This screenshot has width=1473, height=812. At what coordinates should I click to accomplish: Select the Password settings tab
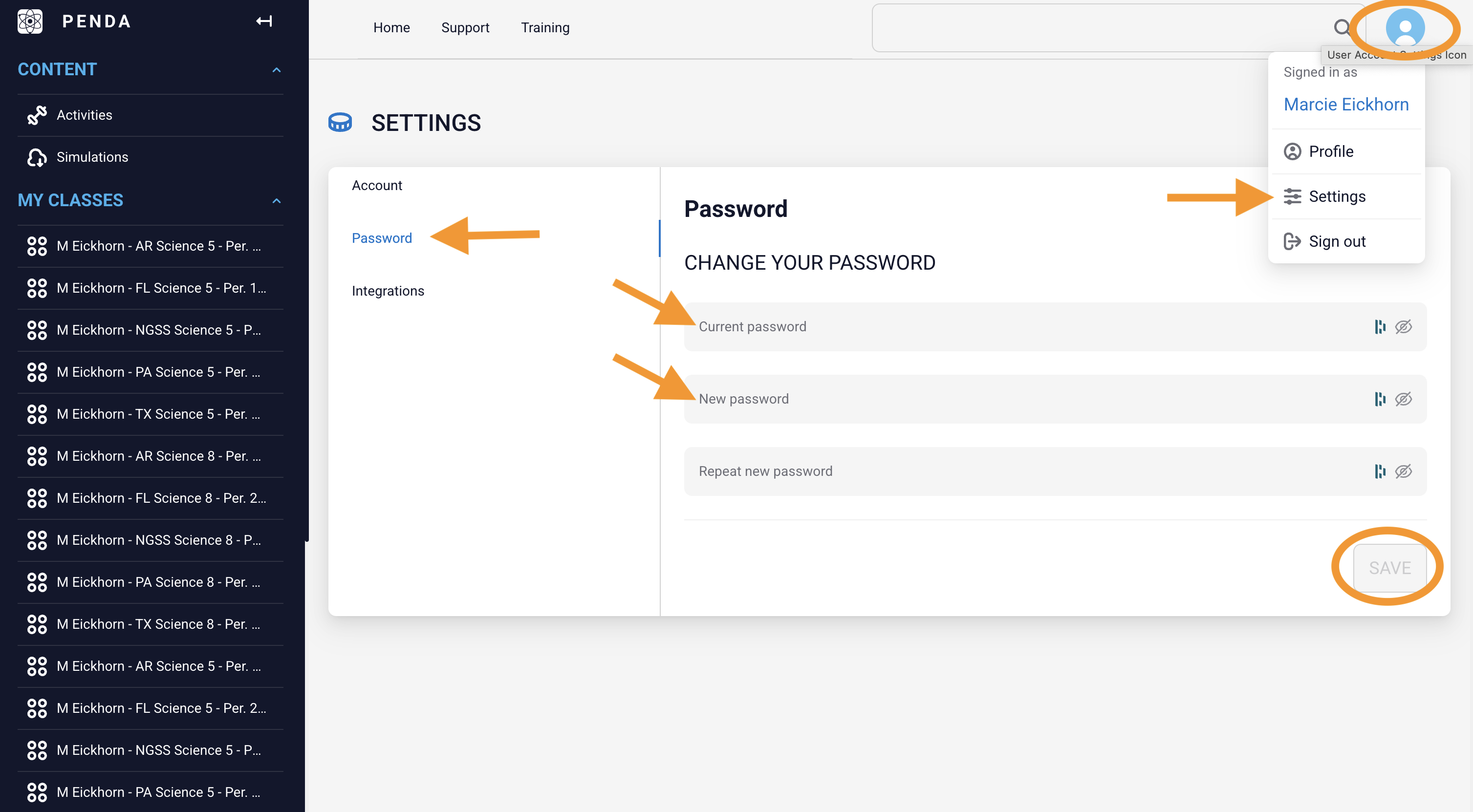tap(381, 238)
